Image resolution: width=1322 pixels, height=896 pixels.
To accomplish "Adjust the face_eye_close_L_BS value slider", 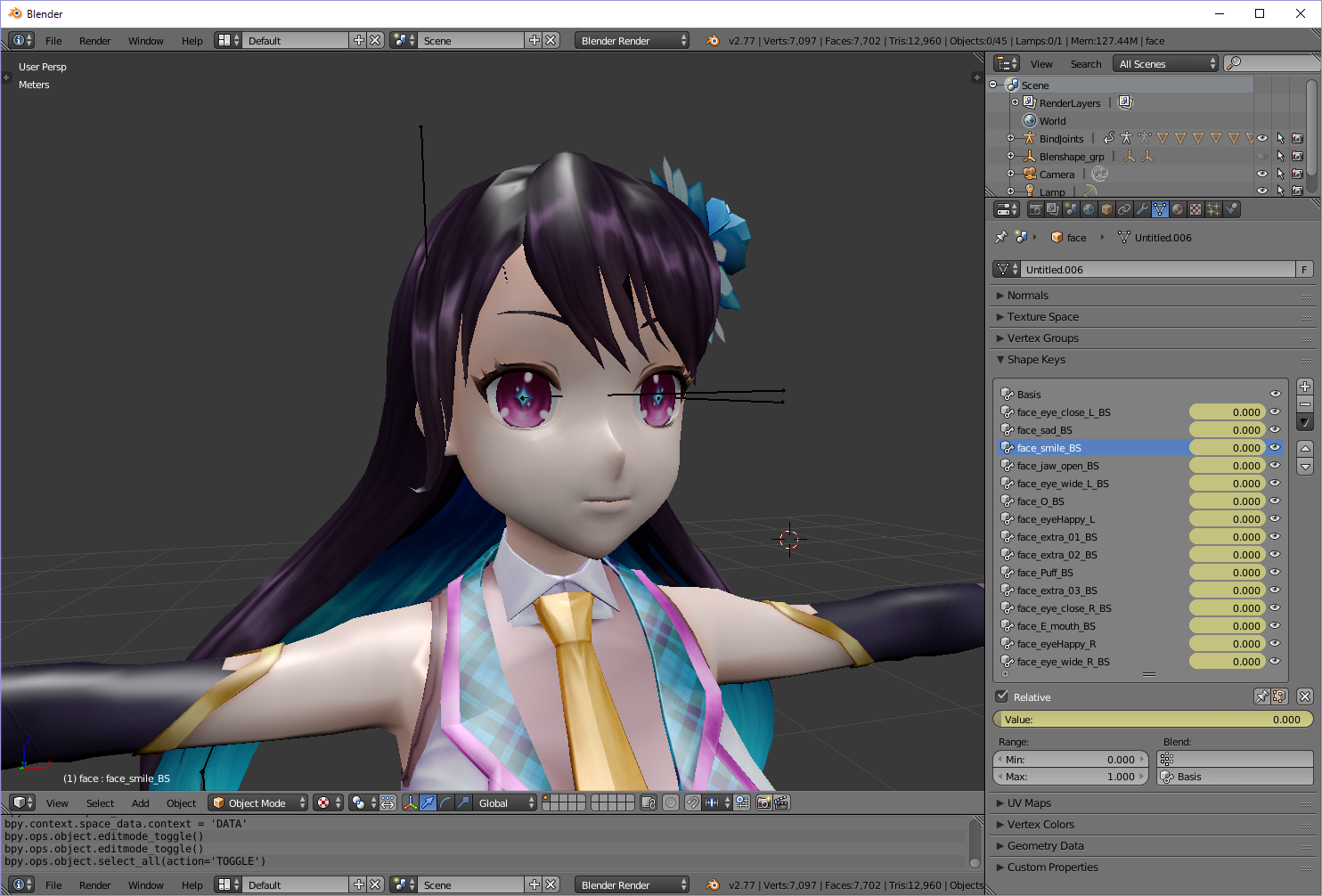I will pos(1227,412).
